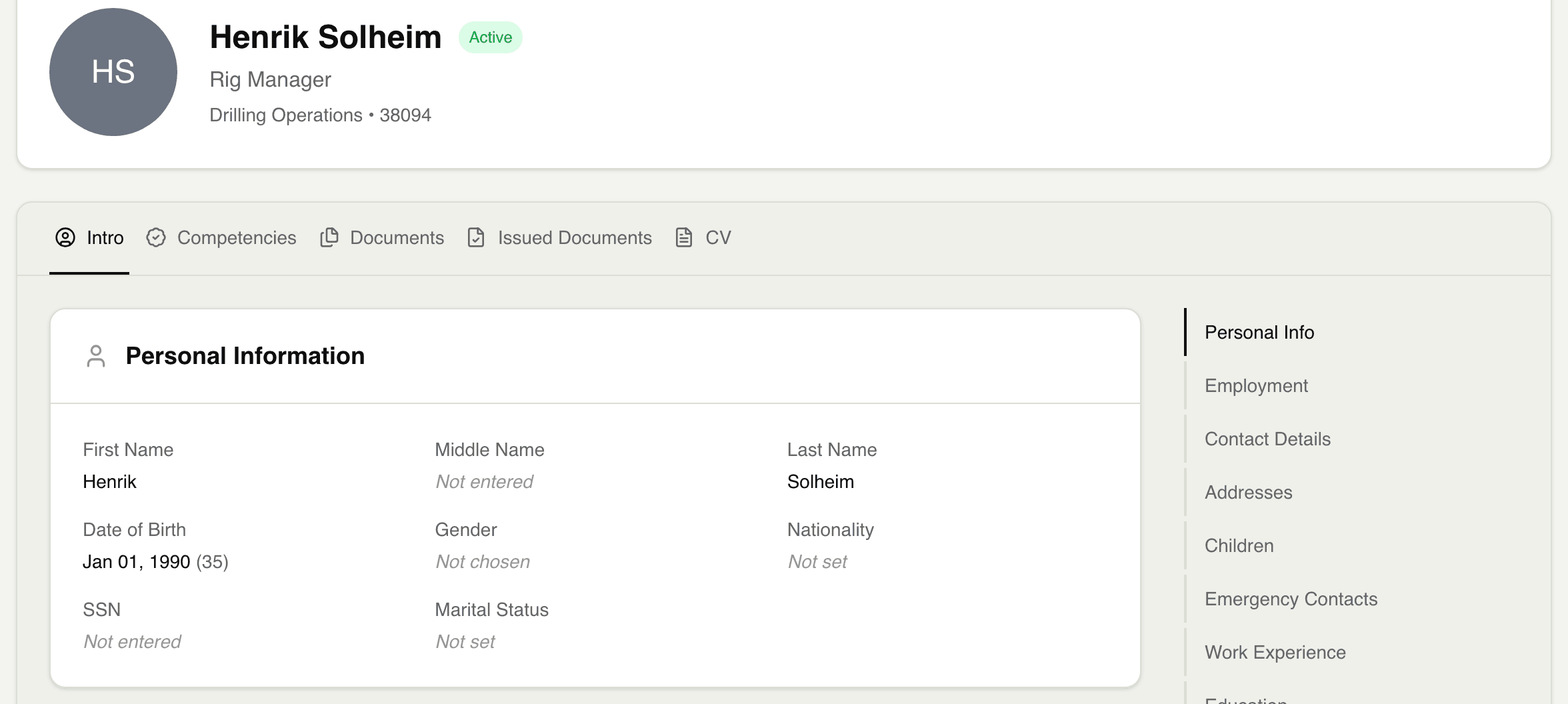Jump to Employment section
Viewport: 1568px width, 704px height.
(x=1256, y=385)
